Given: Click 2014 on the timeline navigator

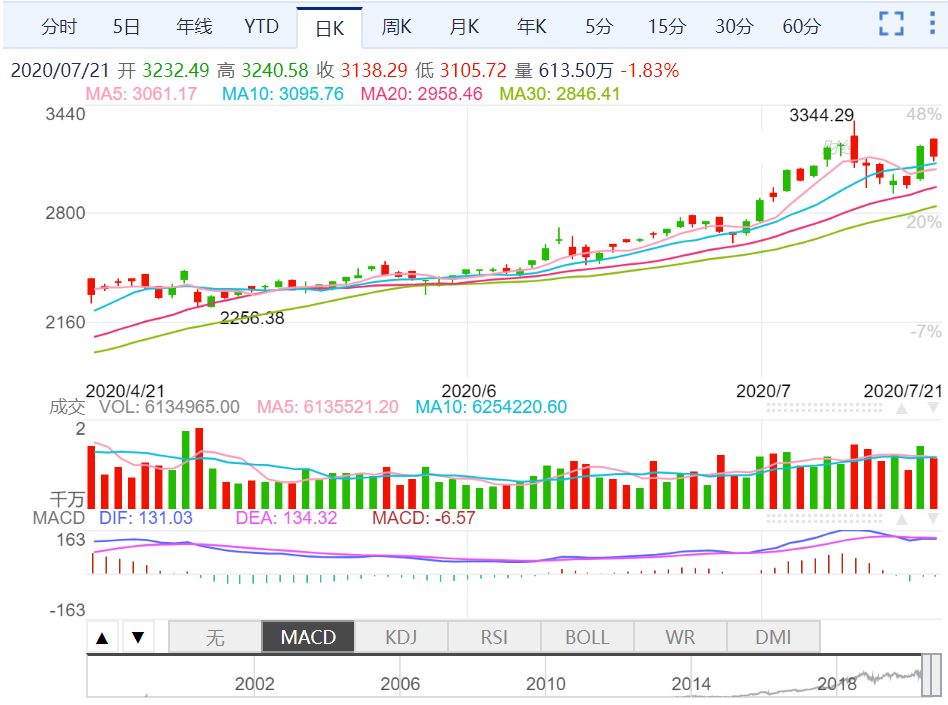Looking at the screenshot, I should pos(691,684).
